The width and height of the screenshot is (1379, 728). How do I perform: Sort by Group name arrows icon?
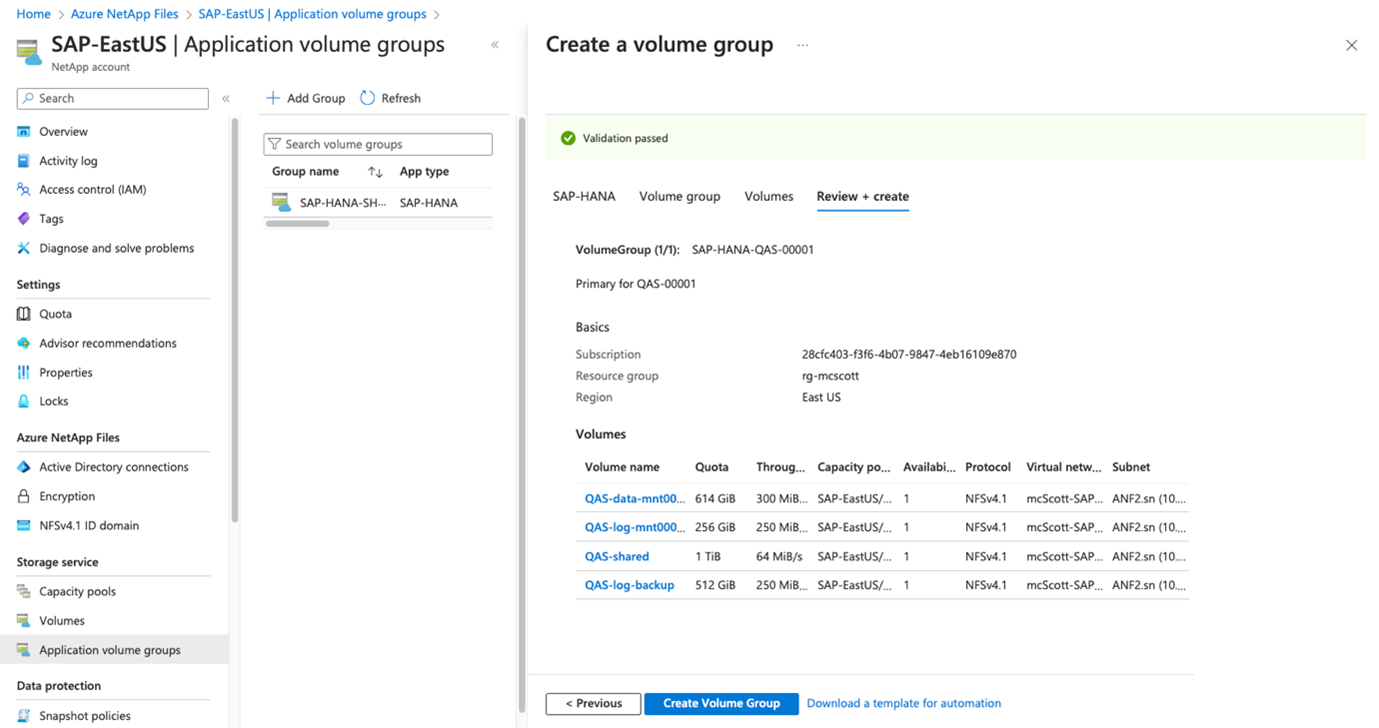pos(375,172)
